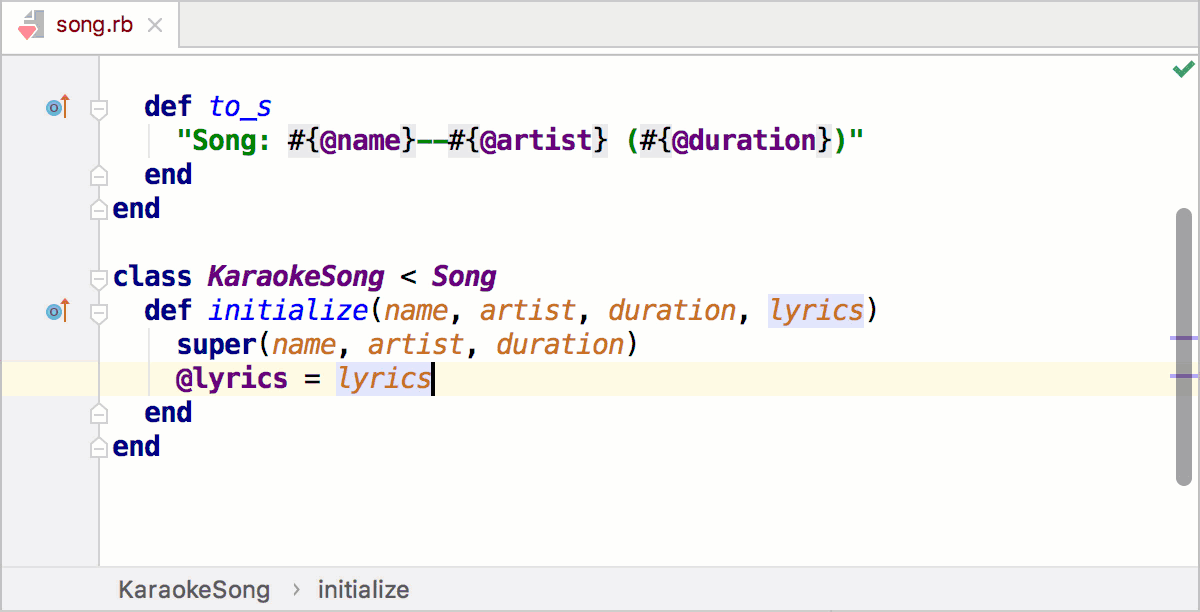This screenshot has width=1200, height=612.
Task: Click the highlighted lyrics parameter in initialize
Action: pyautogui.click(x=816, y=311)
